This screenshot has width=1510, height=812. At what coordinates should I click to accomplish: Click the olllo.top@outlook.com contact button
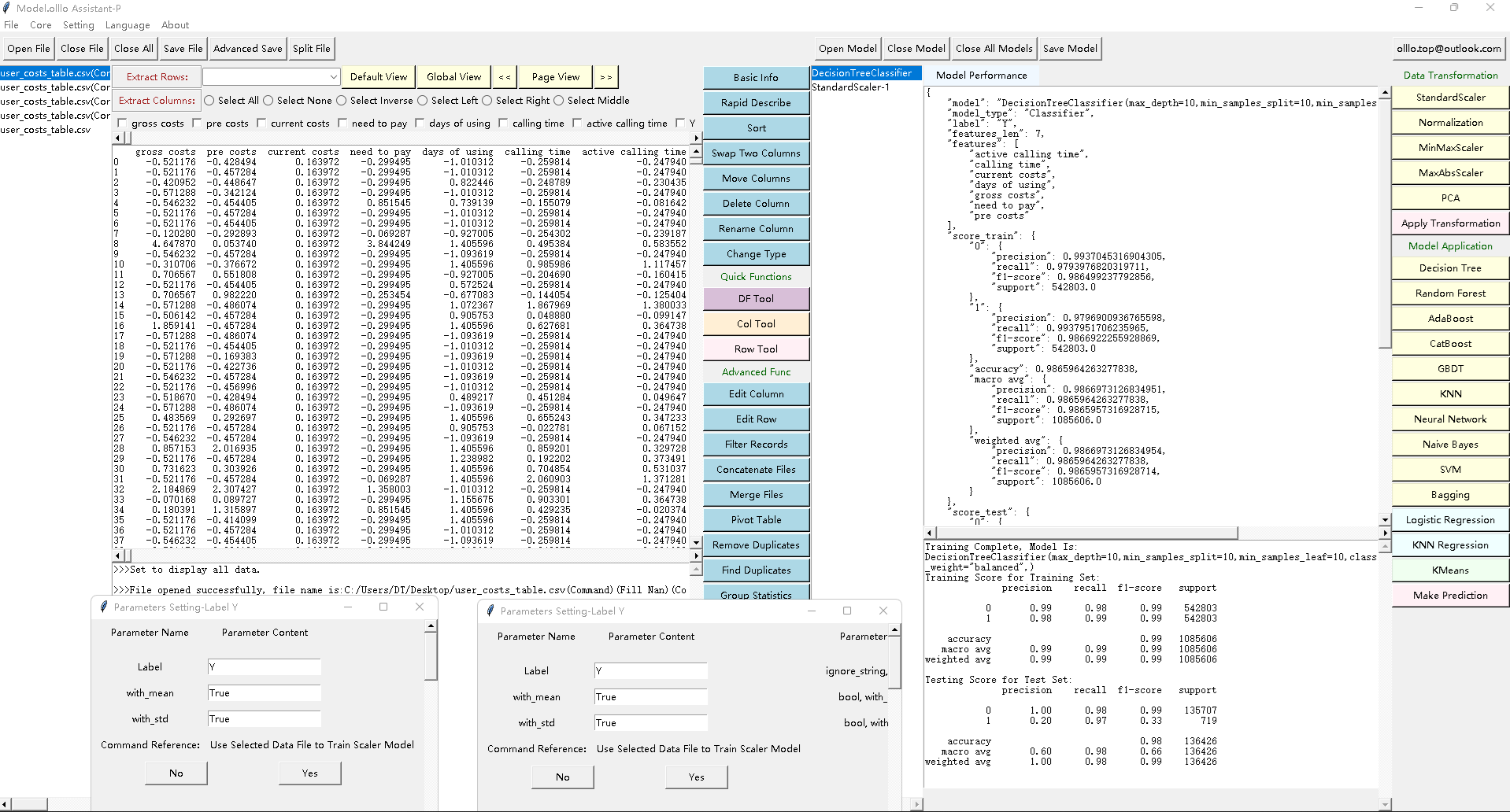(x=1449, y=48)
